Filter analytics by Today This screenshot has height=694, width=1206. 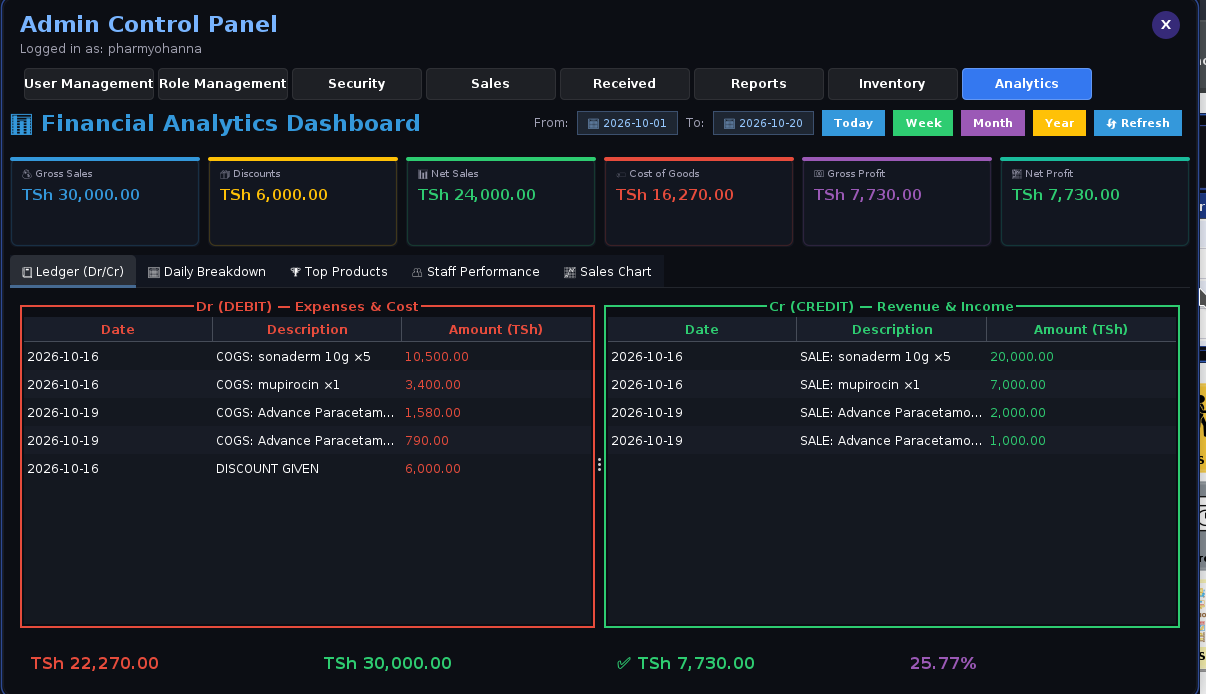pos(853,123)
